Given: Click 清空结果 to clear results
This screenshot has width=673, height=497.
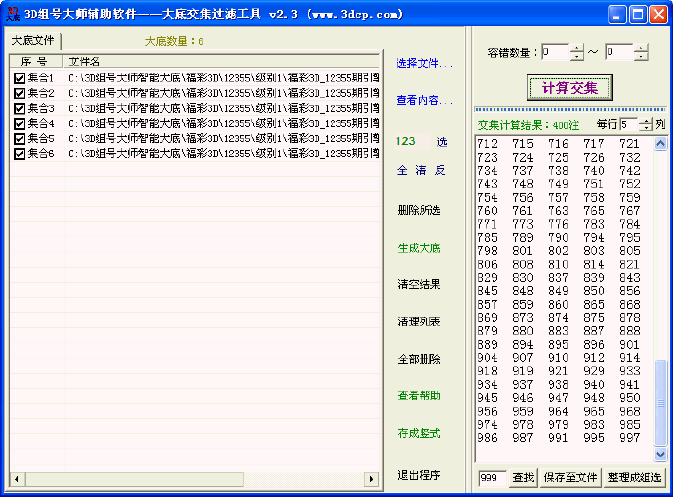Looking at the screenshot, I should (x=418, y=284).
